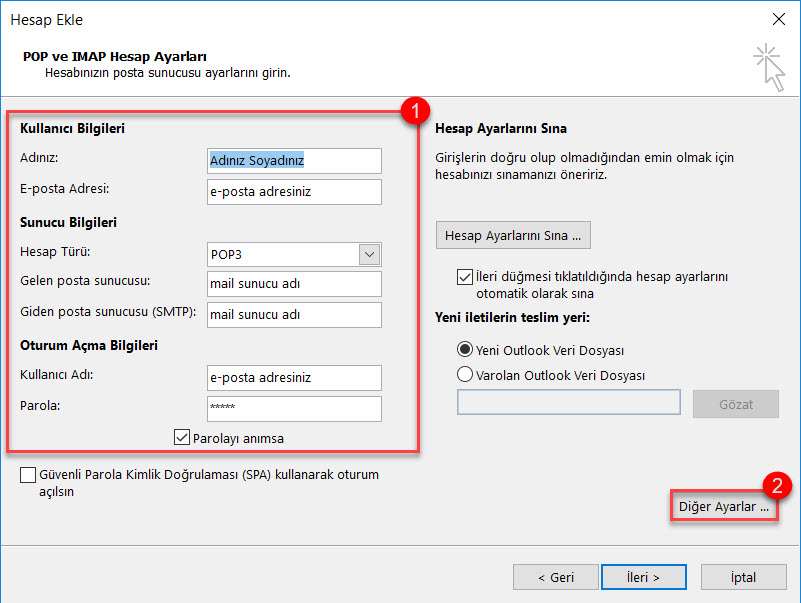The width and height of the screenshot is (801, 603).
Task: Click the Gelen posta sunucusu field
Action: [294, 284]
